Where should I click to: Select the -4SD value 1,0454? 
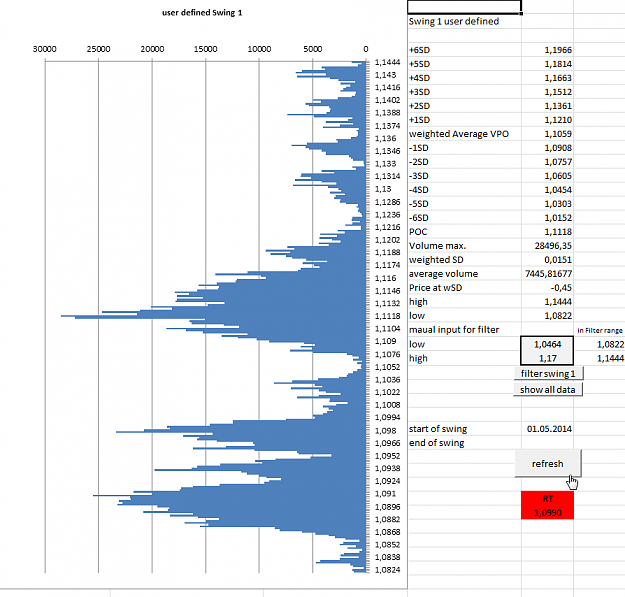pyautogui.click(x=558, y=190)
